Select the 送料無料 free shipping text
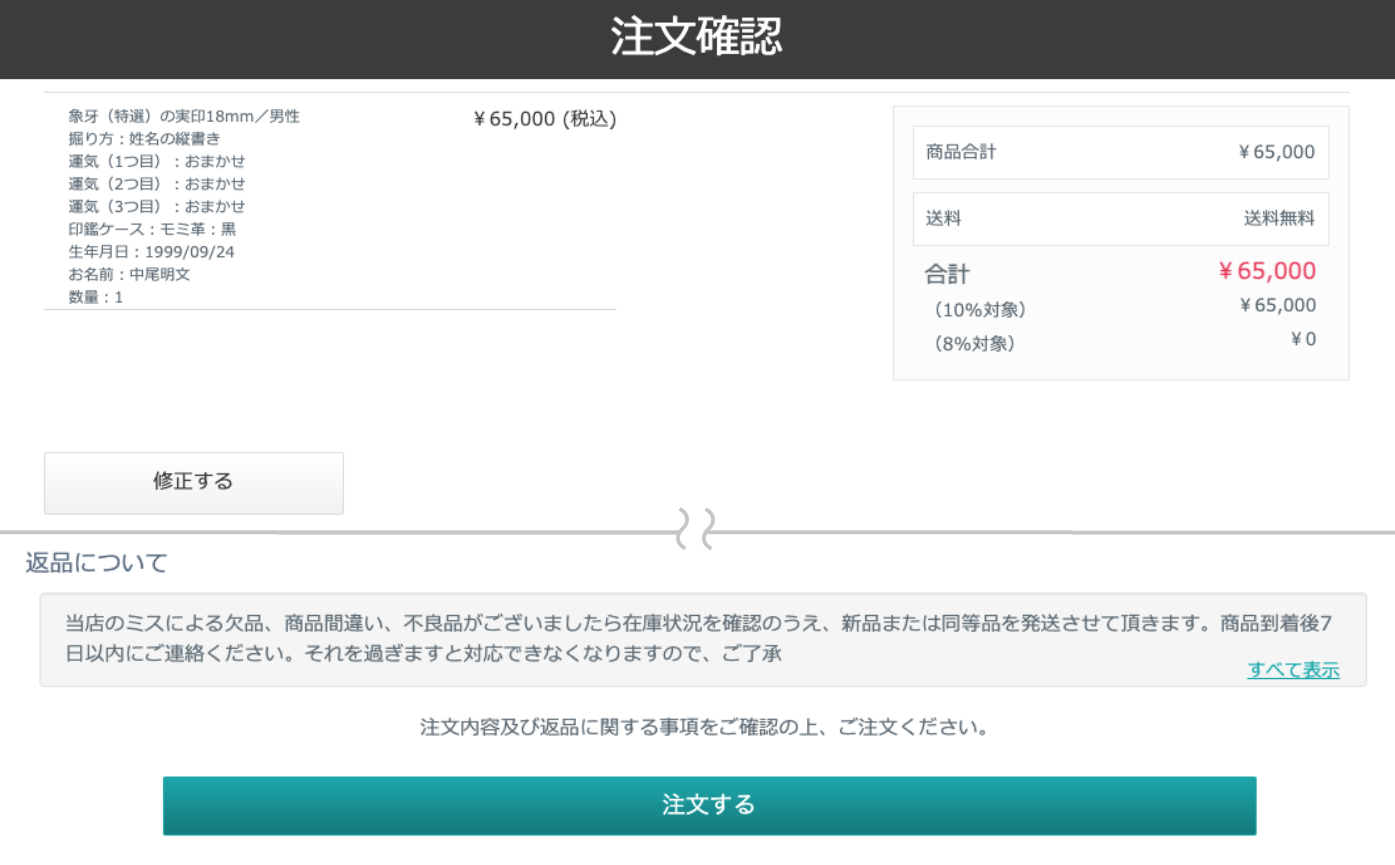1395x865 pixels. pyautogui.click(x=1289, y=218)
